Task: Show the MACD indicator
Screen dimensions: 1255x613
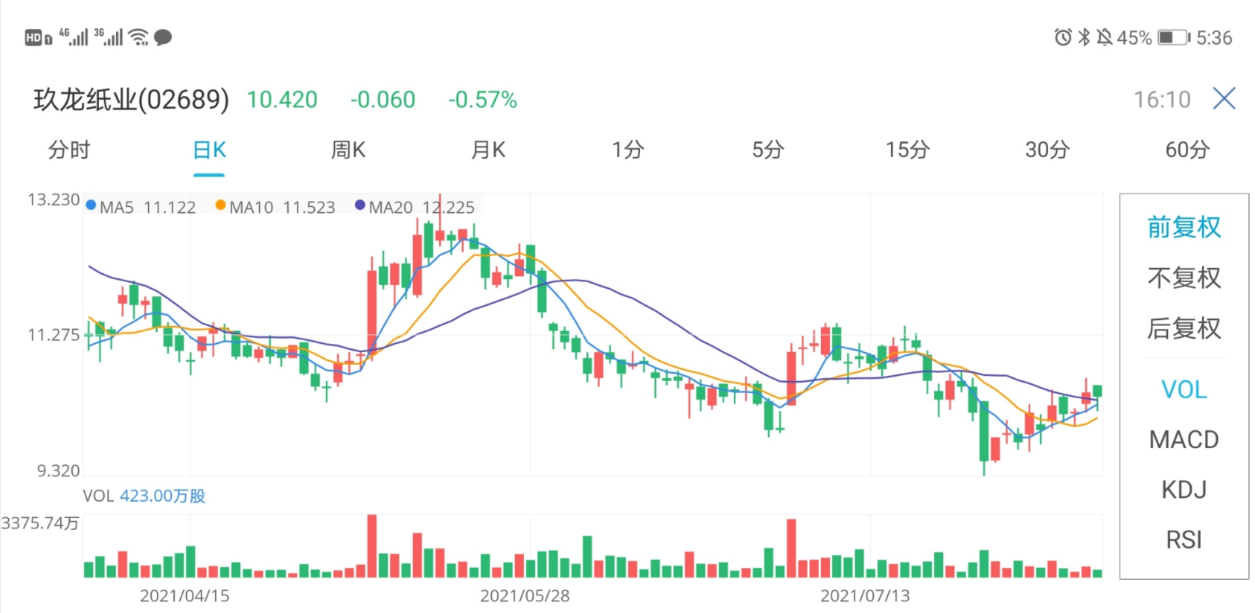Action: (x=1184, y=439)
